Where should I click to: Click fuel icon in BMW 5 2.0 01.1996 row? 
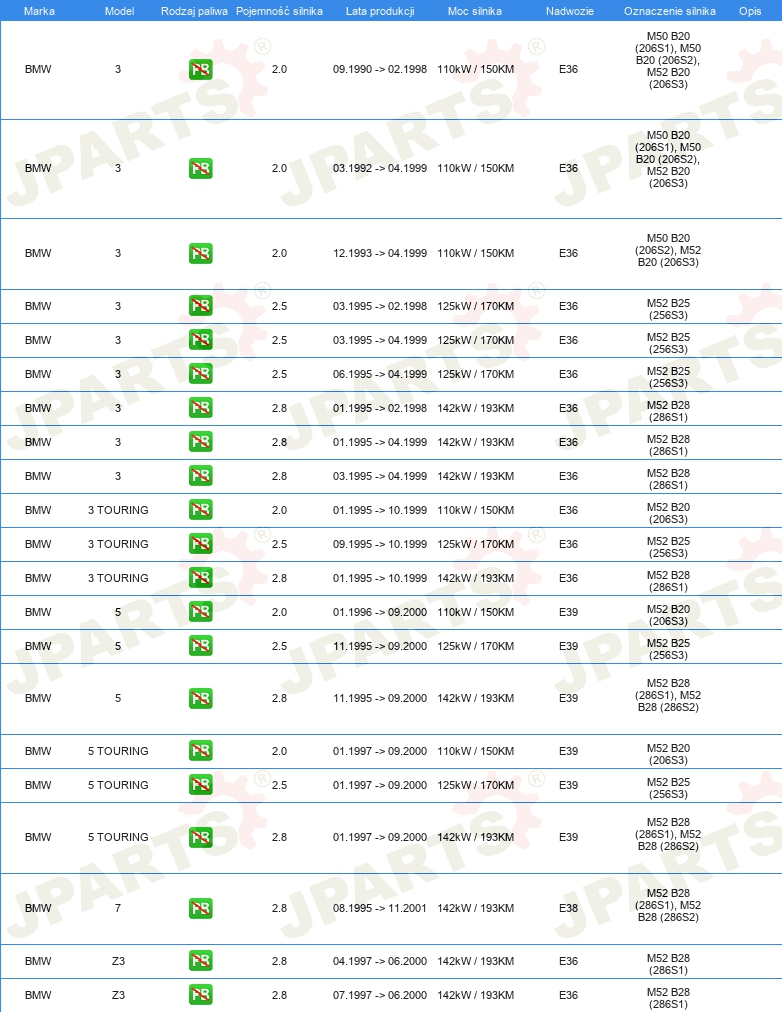(x=201, y=612)
